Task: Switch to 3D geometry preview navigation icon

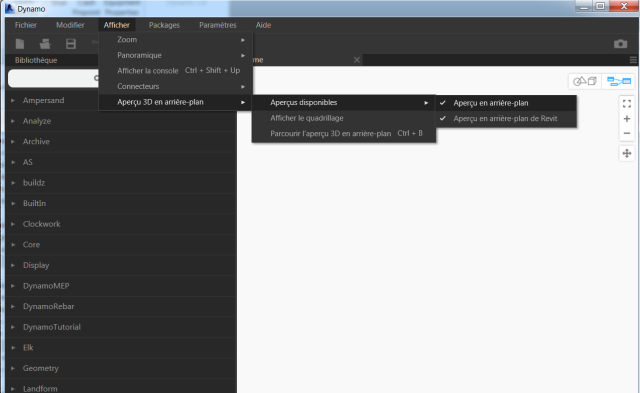Action: [x=585, y=81]
